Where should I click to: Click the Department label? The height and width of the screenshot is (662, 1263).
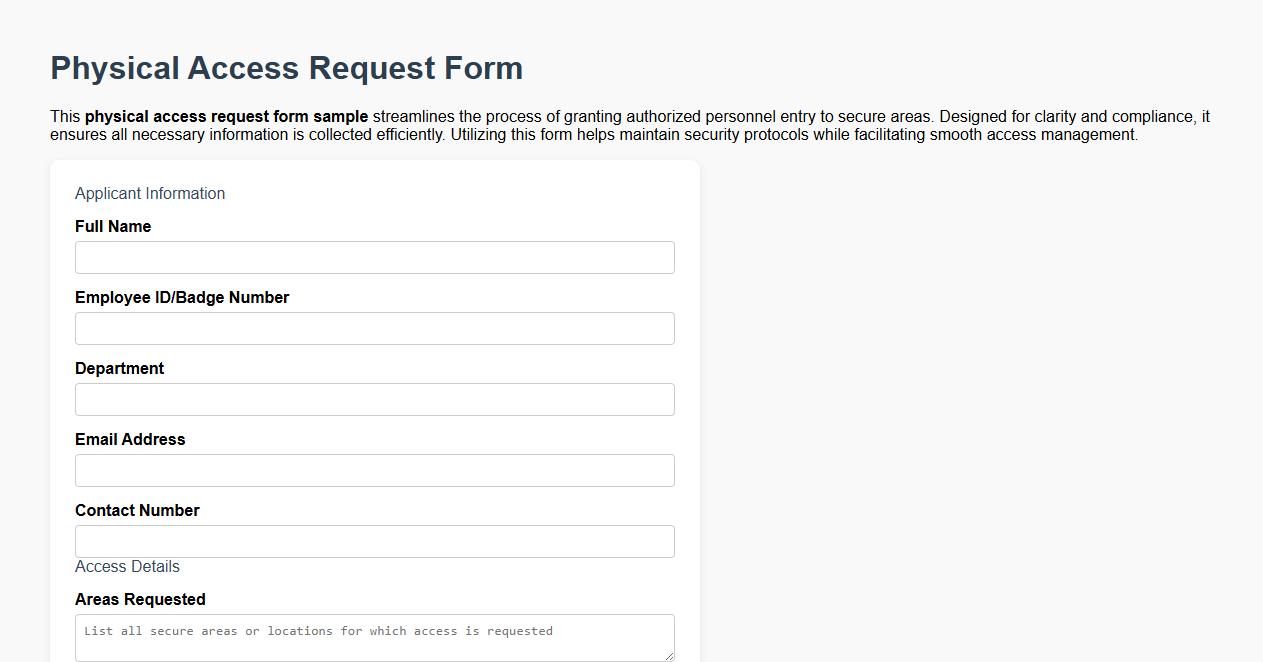point(119,368)
